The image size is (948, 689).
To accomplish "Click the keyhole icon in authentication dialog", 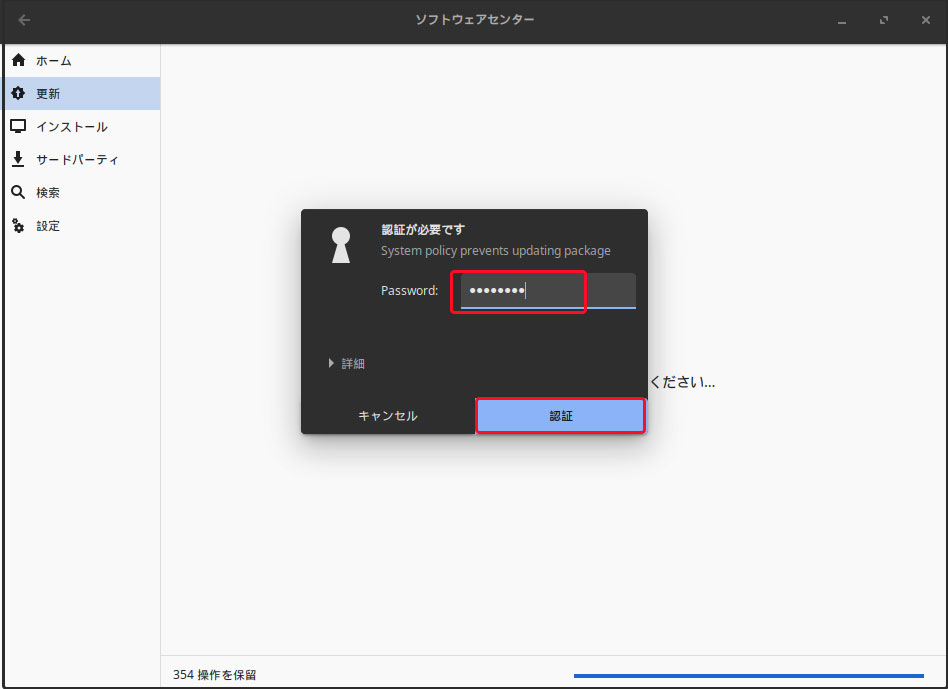I will coord(341,245).
